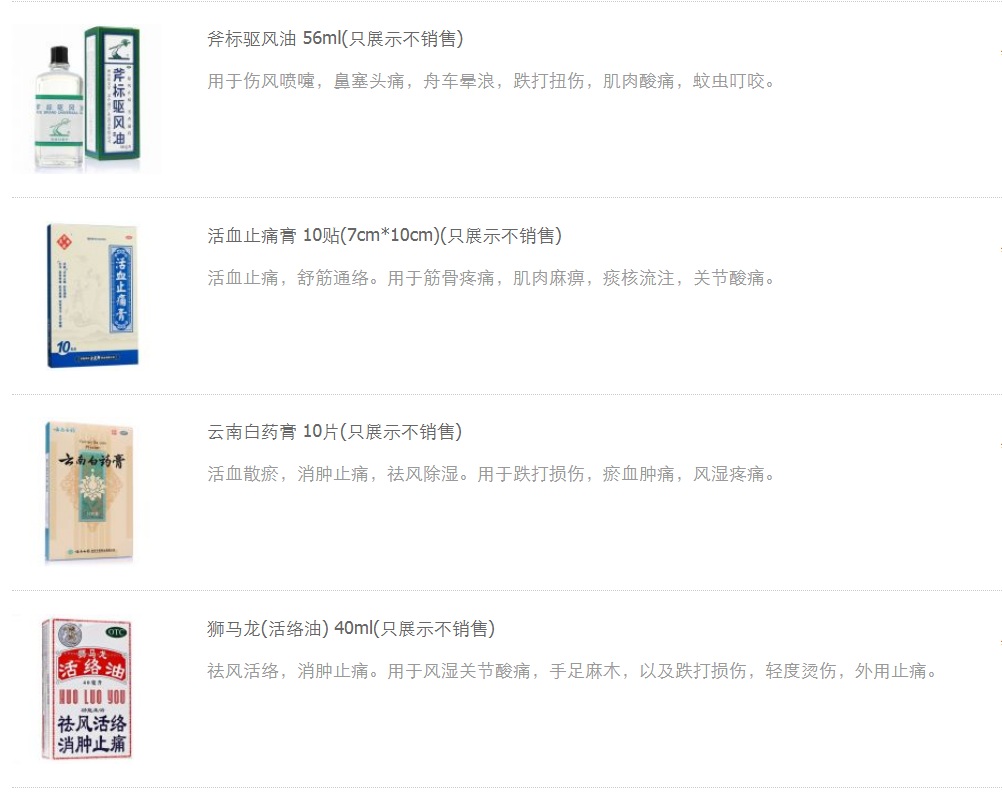Open the 狮马龙(活络油) 40ml product title
1002x796 pixels.
pyautogui.click(x=351, y=629)
